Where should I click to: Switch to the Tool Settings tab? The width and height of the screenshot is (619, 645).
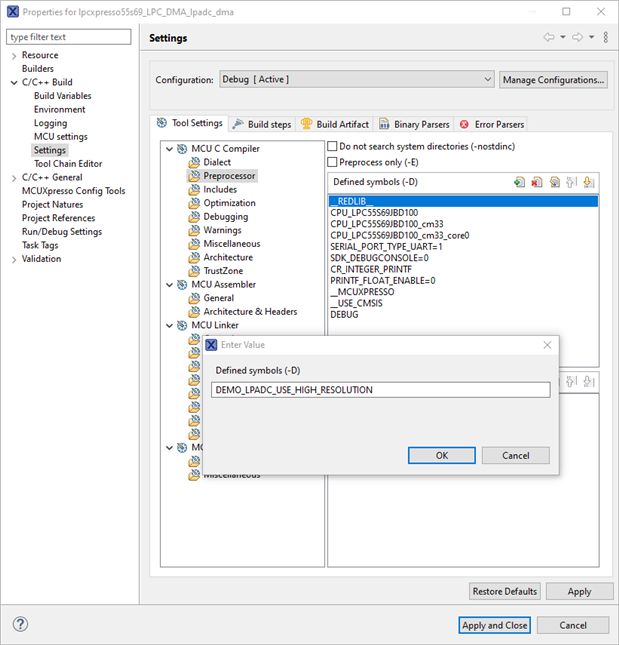coord(189,123)
